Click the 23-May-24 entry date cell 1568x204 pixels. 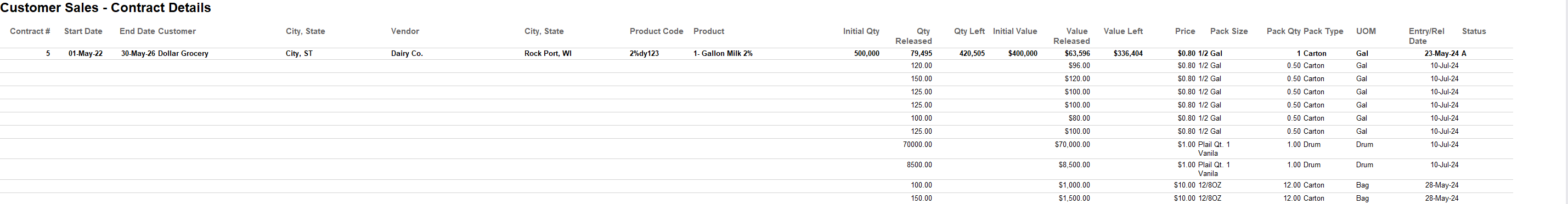point(1441,54)
